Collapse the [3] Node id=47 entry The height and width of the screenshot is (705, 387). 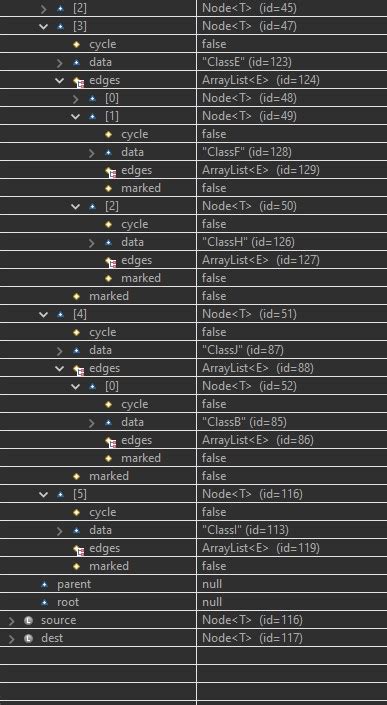point(44,26)
